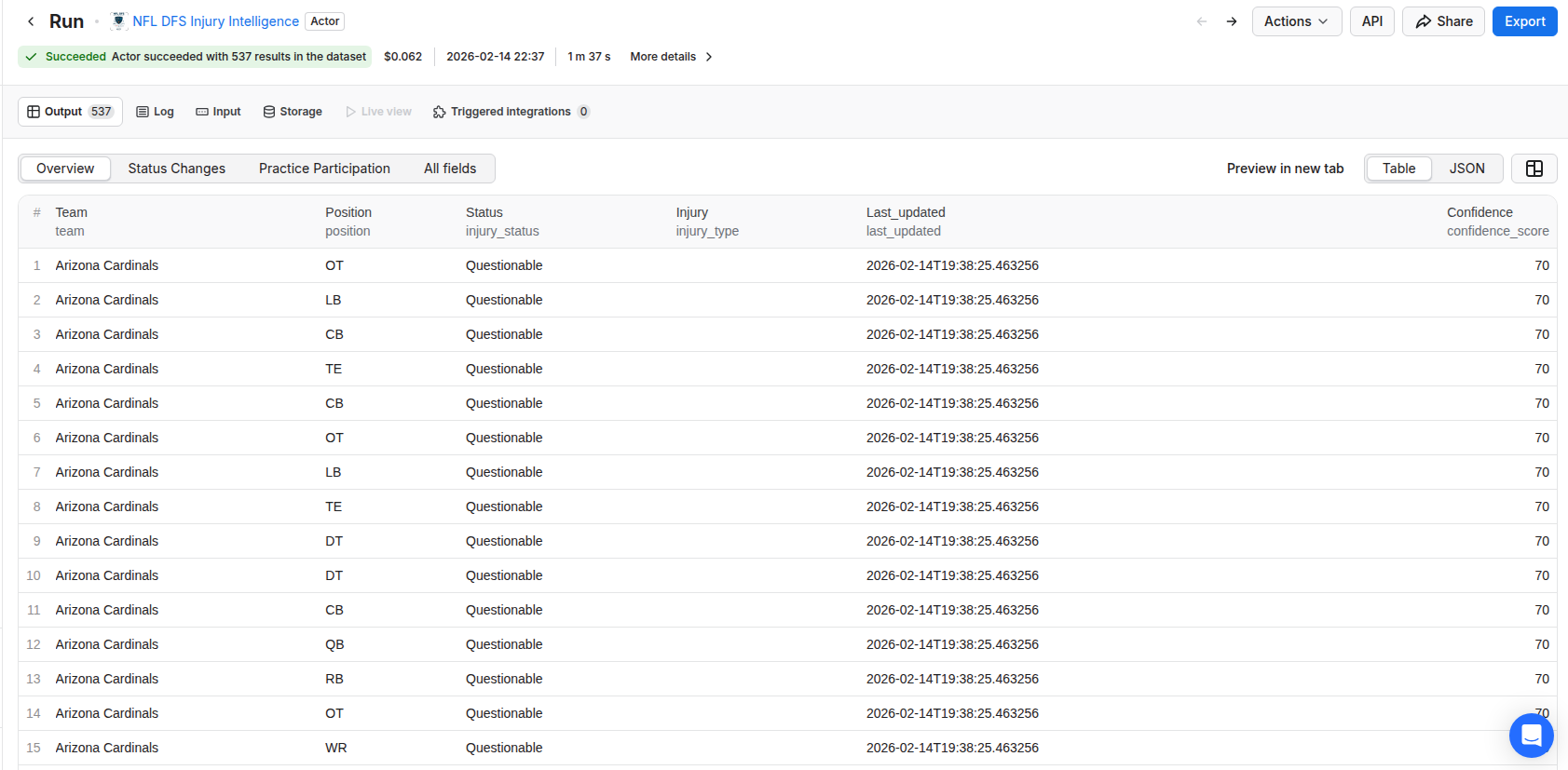Click row 12 position QB cell

(x=334, y=644)
